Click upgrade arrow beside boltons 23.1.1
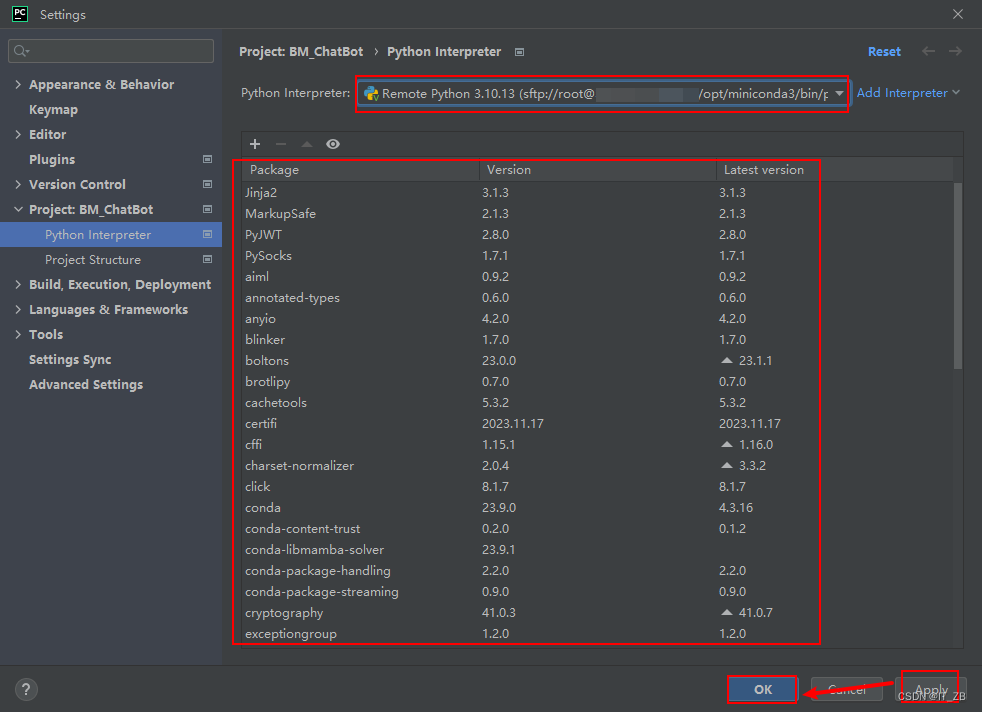 (x=726, y=361)
